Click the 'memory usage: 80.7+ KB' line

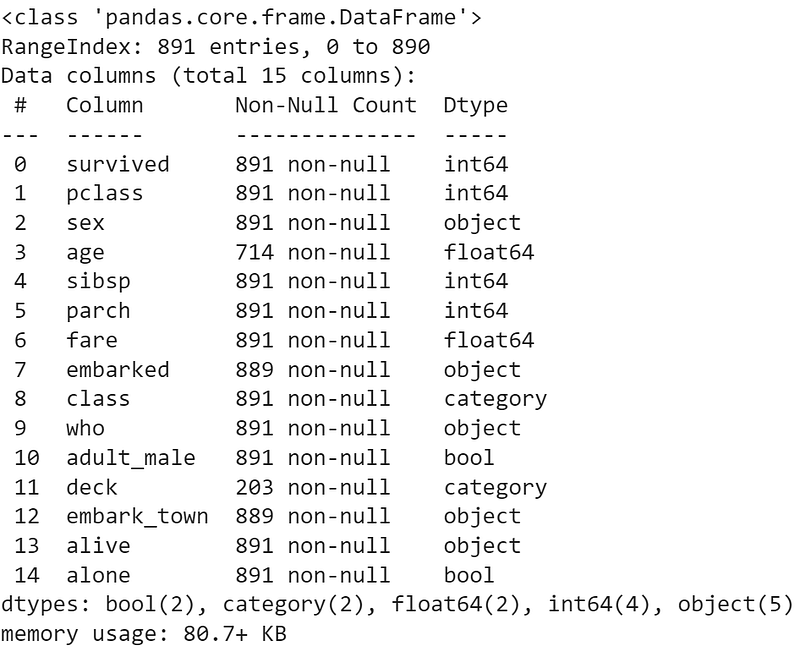tap(143, 634)
